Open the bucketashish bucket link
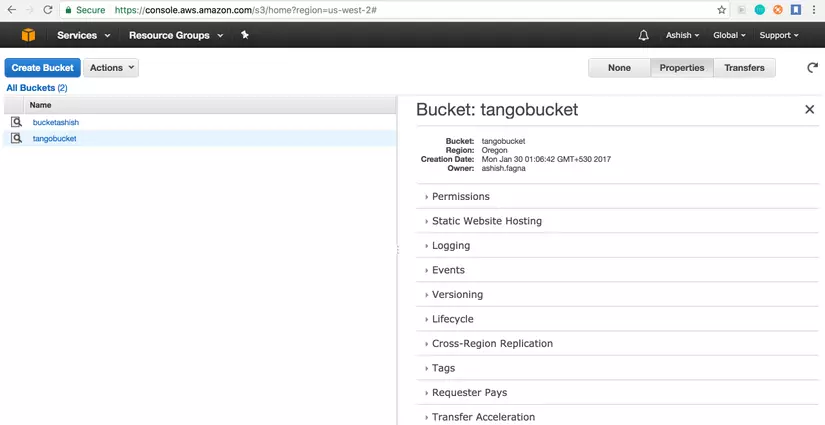 (x=56, y=122)
